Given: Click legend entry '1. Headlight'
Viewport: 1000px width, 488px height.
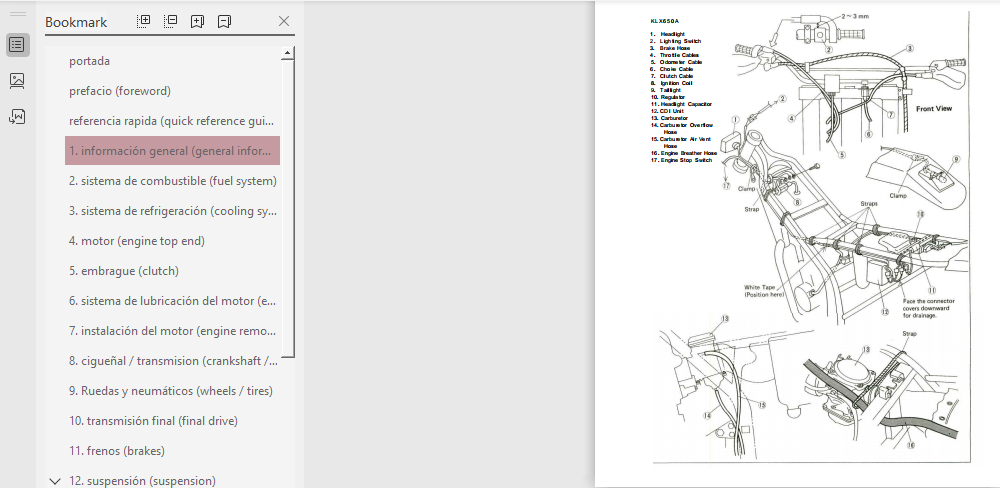Looking at the screenshot, I should 666,34.
